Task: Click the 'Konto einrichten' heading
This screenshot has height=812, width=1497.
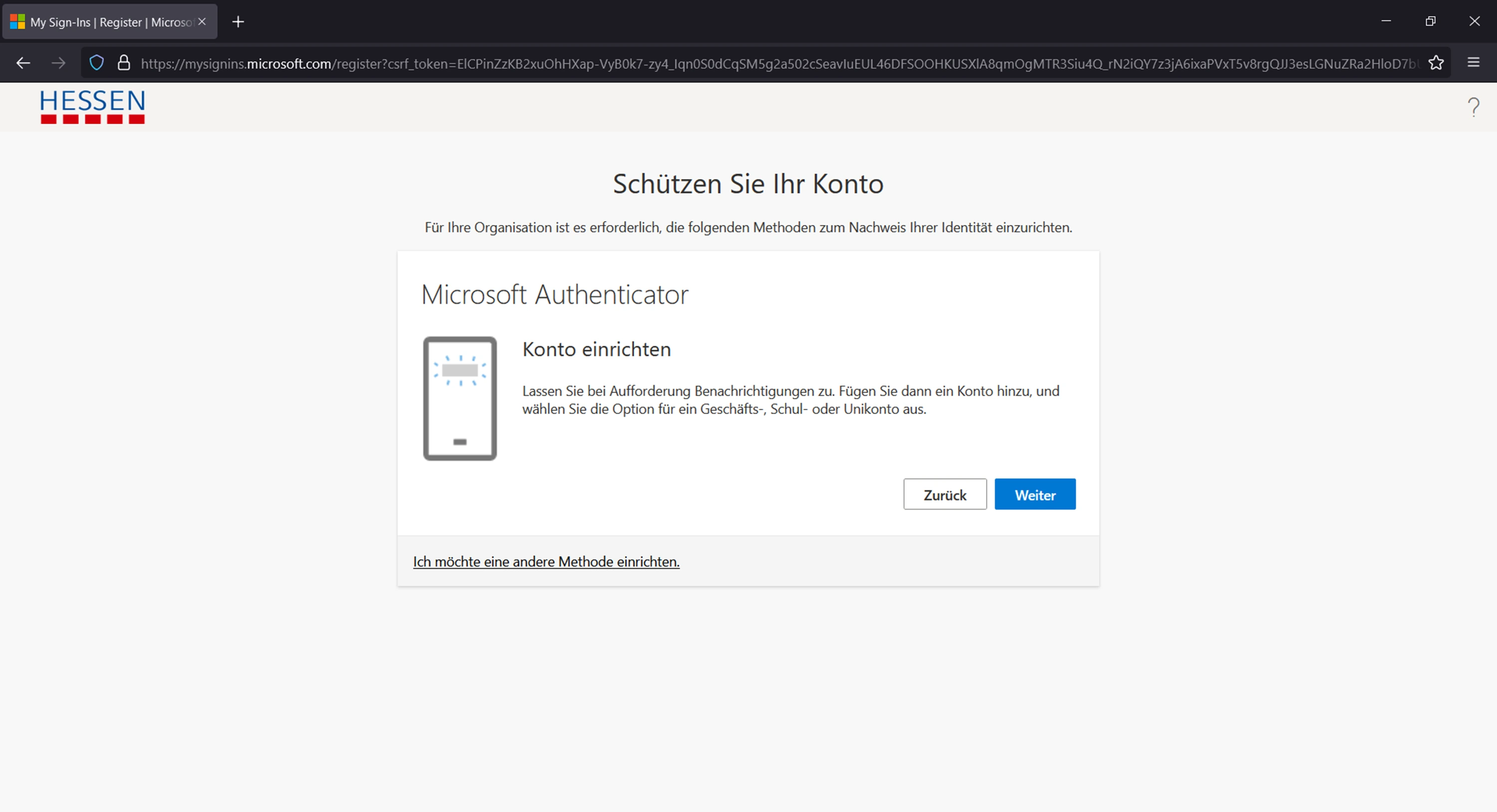Action: pos(597,349)
